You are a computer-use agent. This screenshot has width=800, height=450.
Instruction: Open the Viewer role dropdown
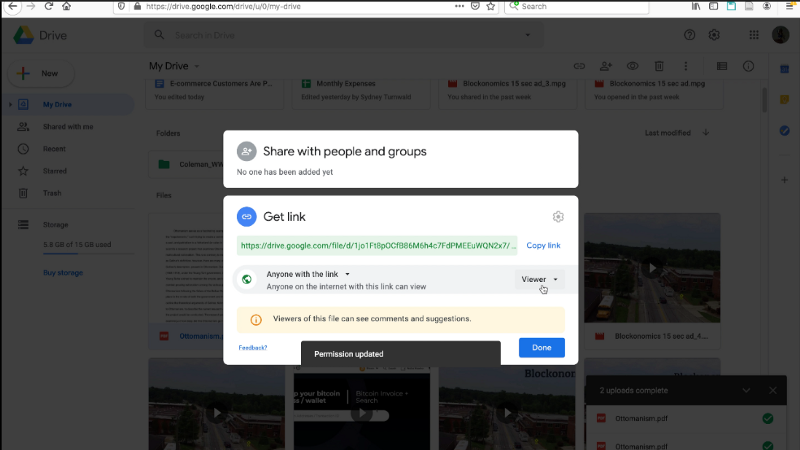(x=540, y=279)
